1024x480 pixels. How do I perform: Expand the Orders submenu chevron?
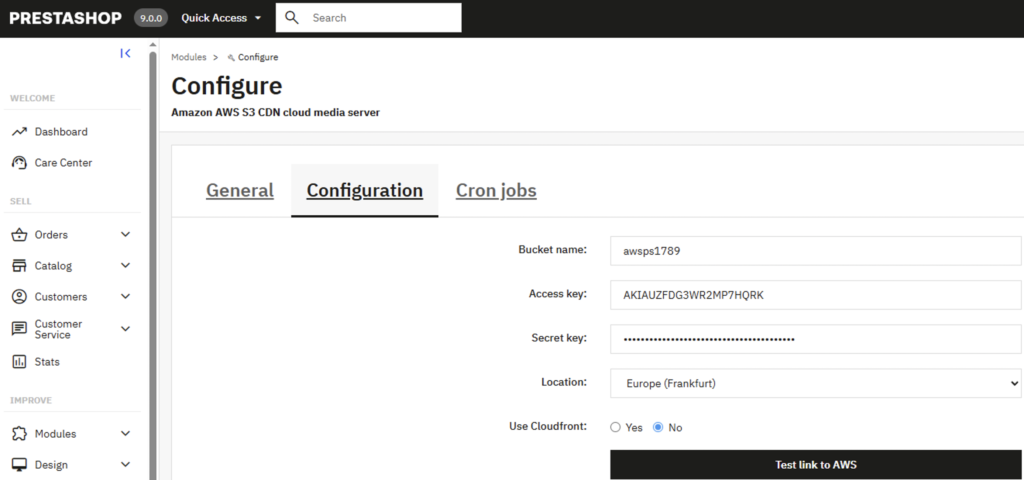pos(125,234)
